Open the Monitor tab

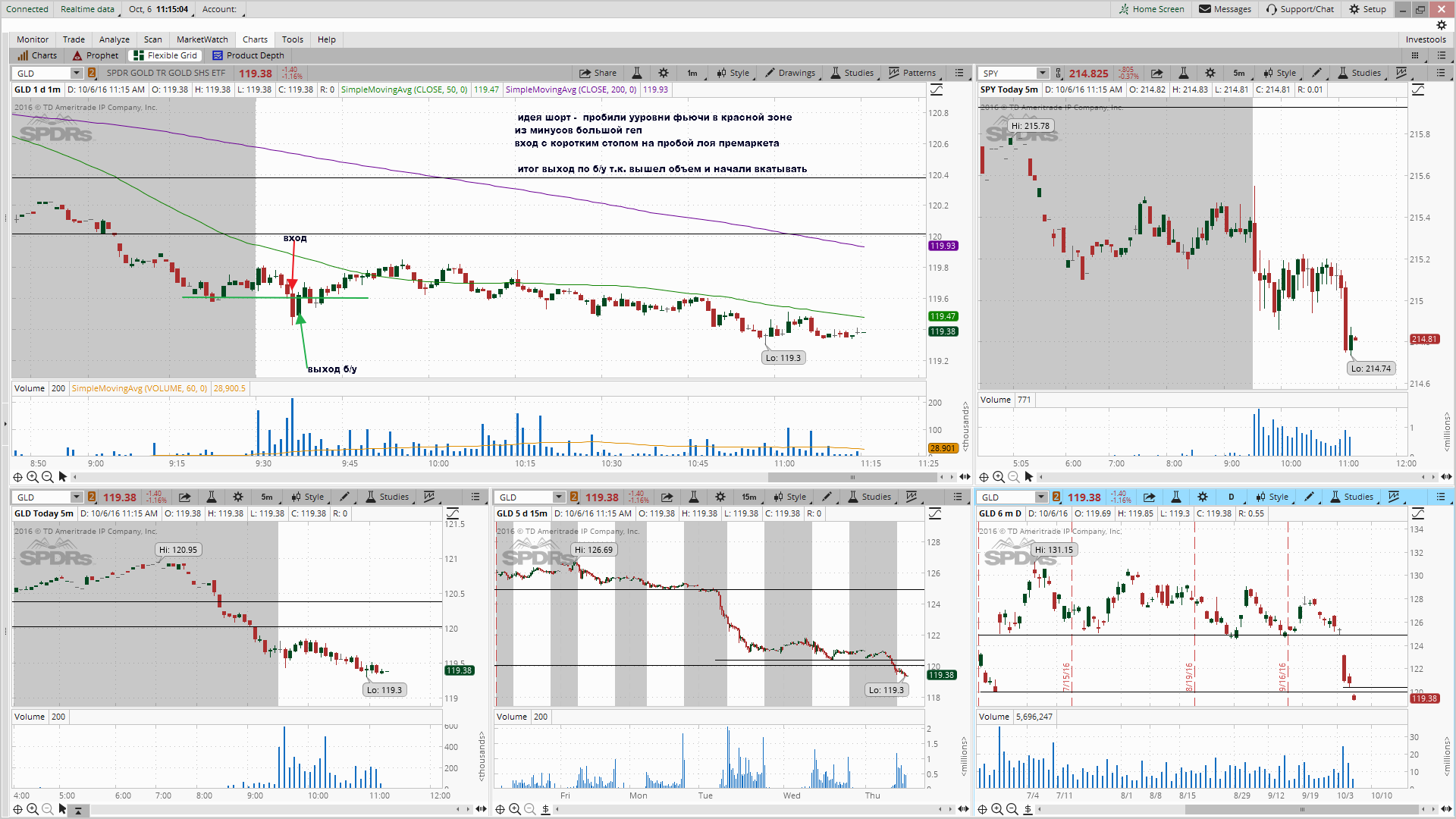33,39
